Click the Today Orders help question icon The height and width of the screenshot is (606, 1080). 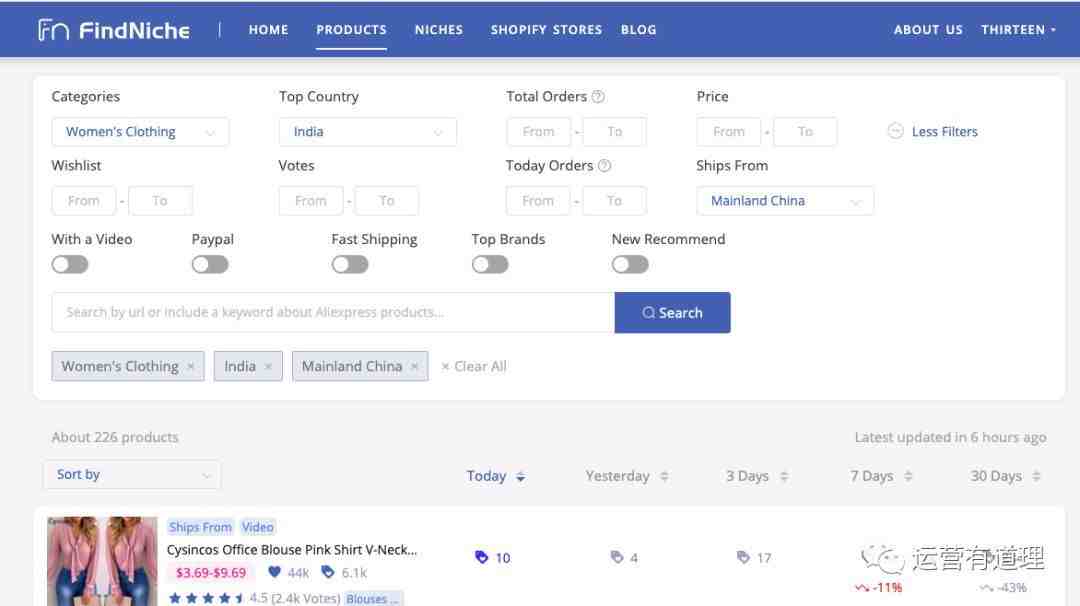click(x=605, y=165)
